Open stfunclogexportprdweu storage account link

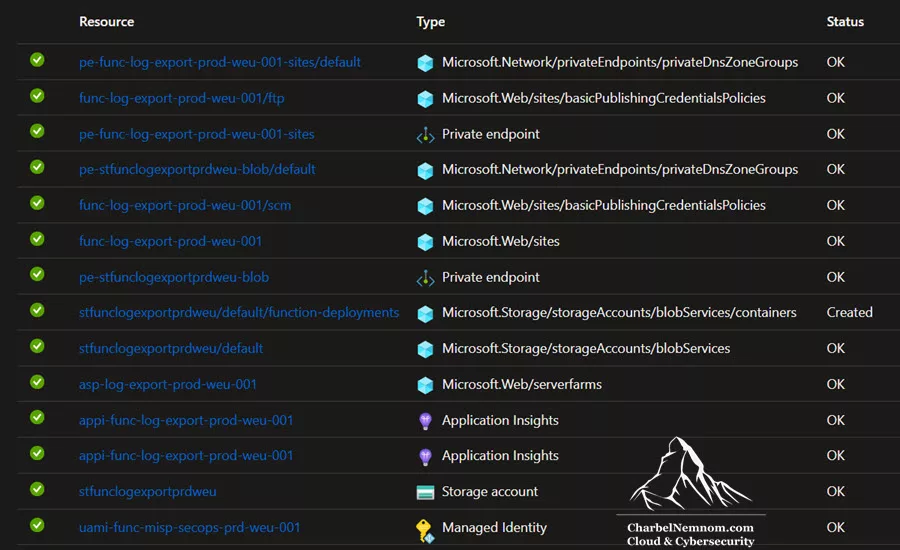148,491
